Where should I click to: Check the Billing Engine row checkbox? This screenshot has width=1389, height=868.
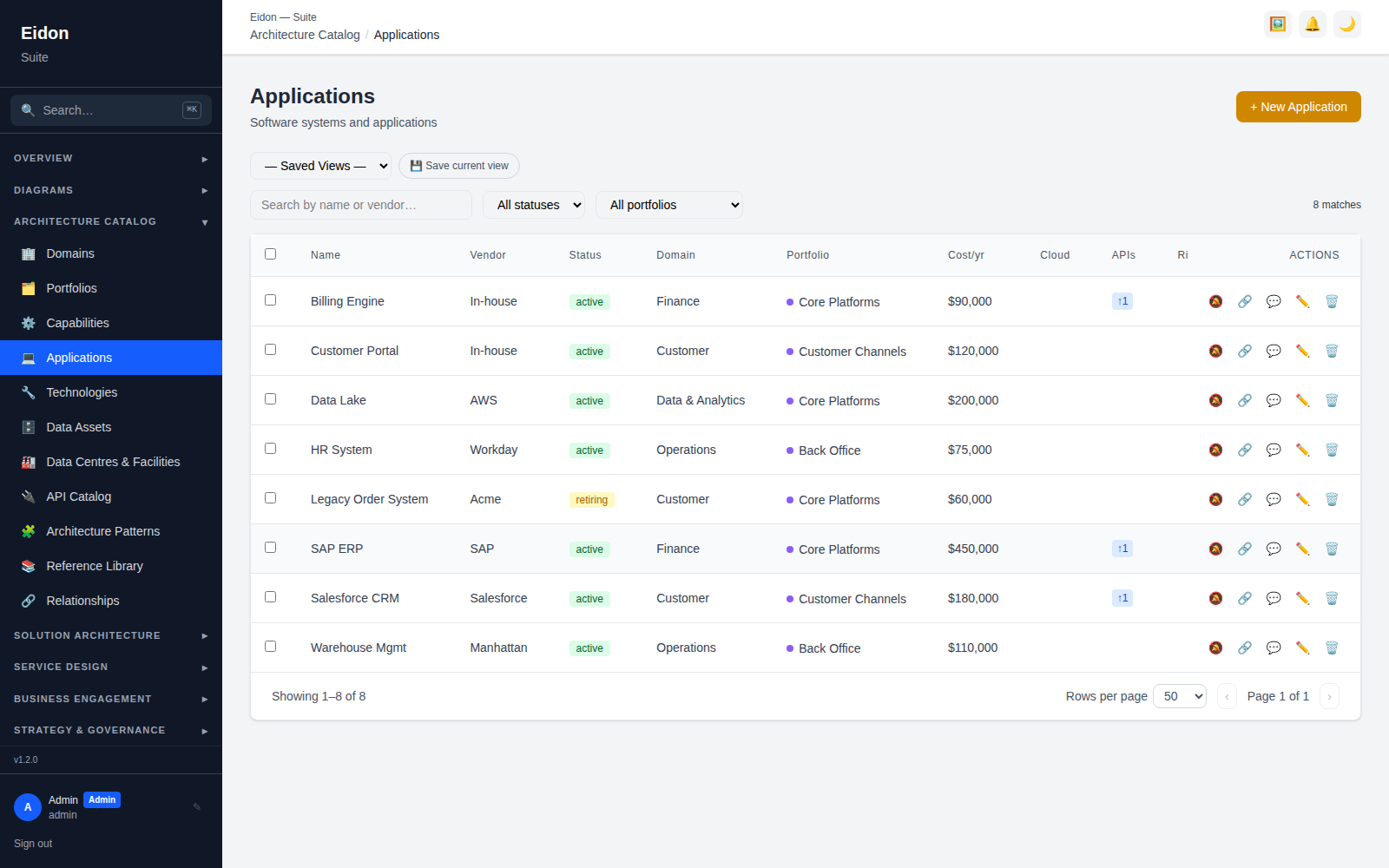coord(270,300)
